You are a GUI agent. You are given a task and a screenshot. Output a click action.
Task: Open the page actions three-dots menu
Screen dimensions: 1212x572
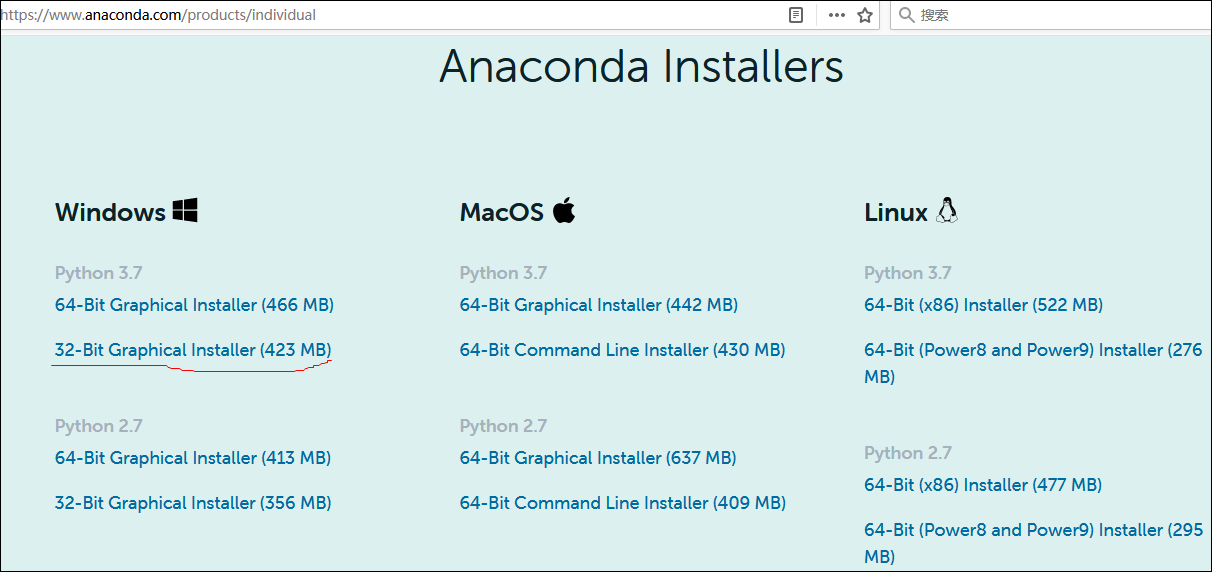(837, 15)
